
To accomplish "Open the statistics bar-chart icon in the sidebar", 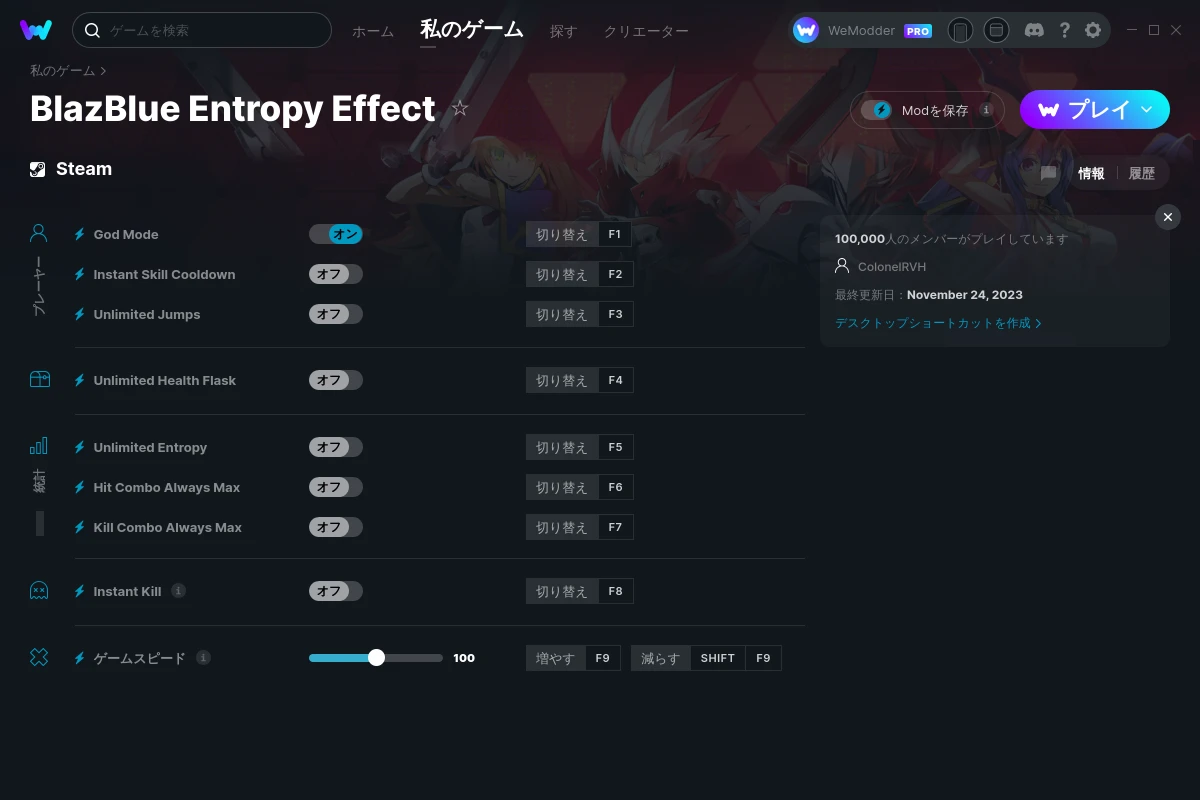I will tap(38, 445).
